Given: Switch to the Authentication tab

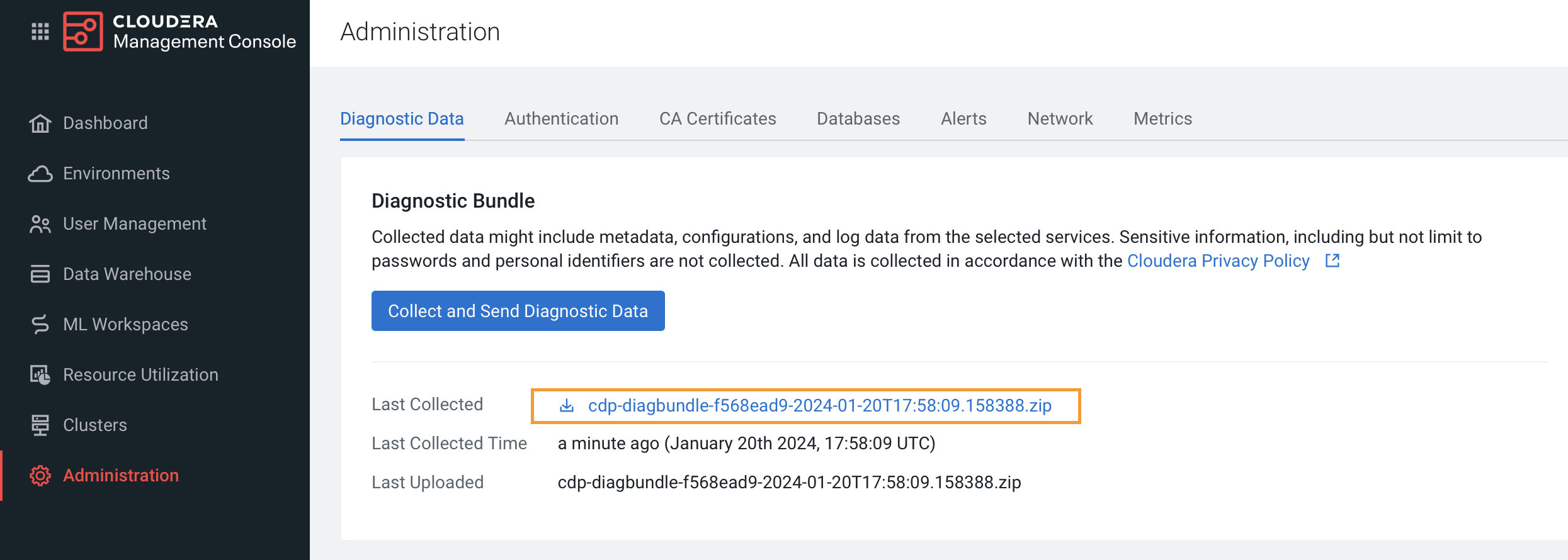Looking at the screenshot, I should coord(561,119).
